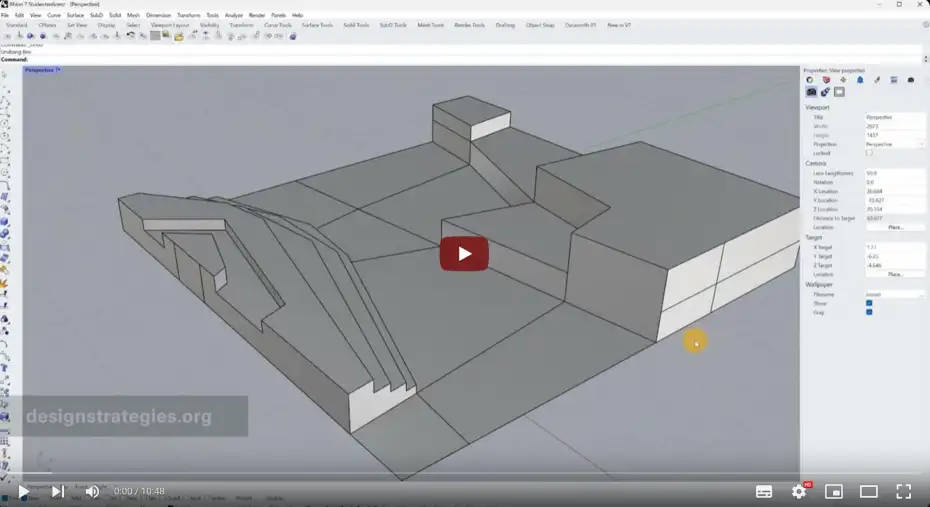Image resolution: width=930 pixels, height=507 pixels.
Task: Click the rectangular frame icon beside camera icon
Action: (x=839, y=92)
